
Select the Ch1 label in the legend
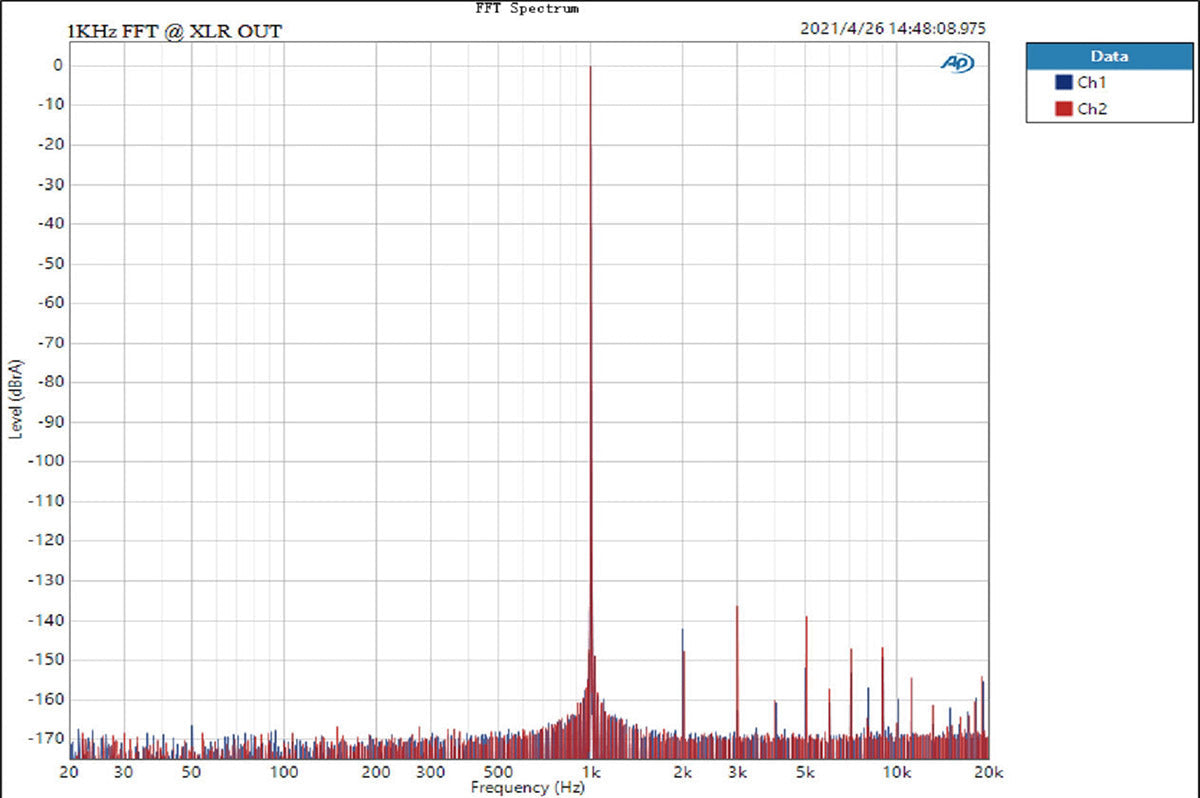point(1092,82)
